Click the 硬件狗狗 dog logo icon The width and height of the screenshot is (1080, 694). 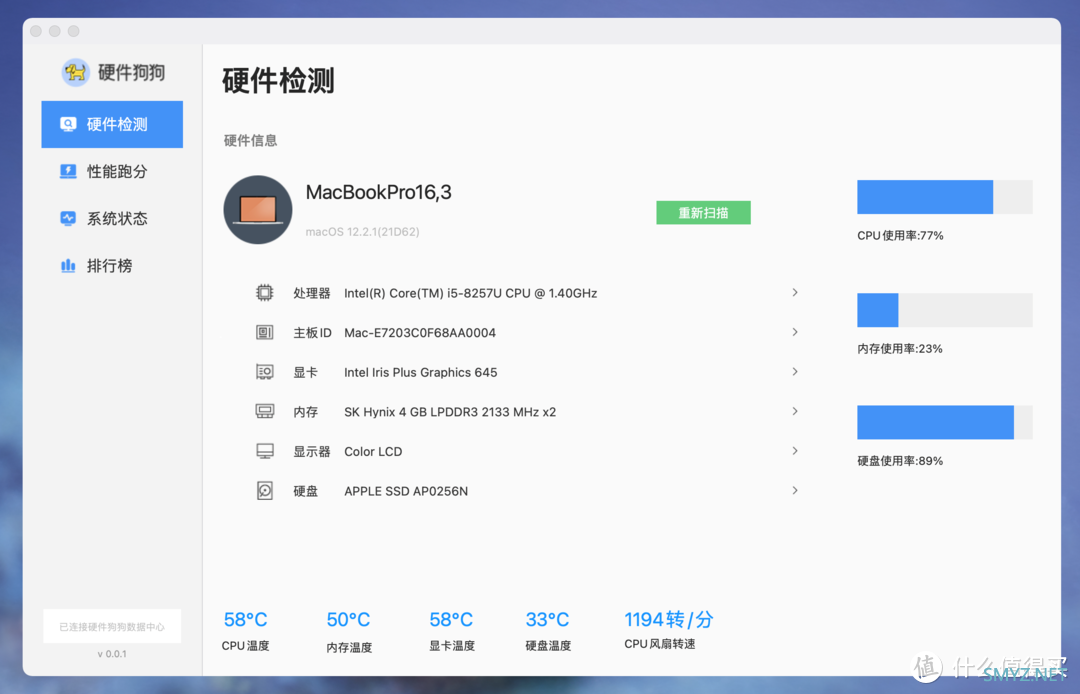75,72
